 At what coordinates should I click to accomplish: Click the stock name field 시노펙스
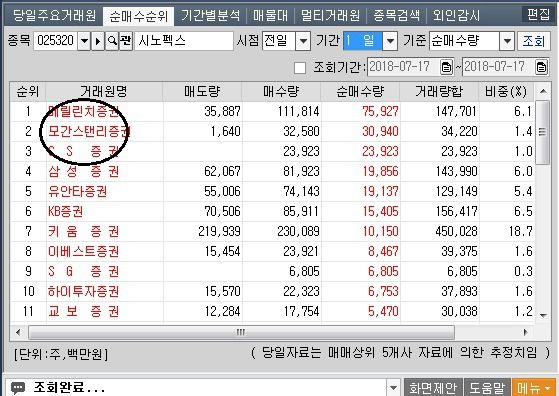184,41
